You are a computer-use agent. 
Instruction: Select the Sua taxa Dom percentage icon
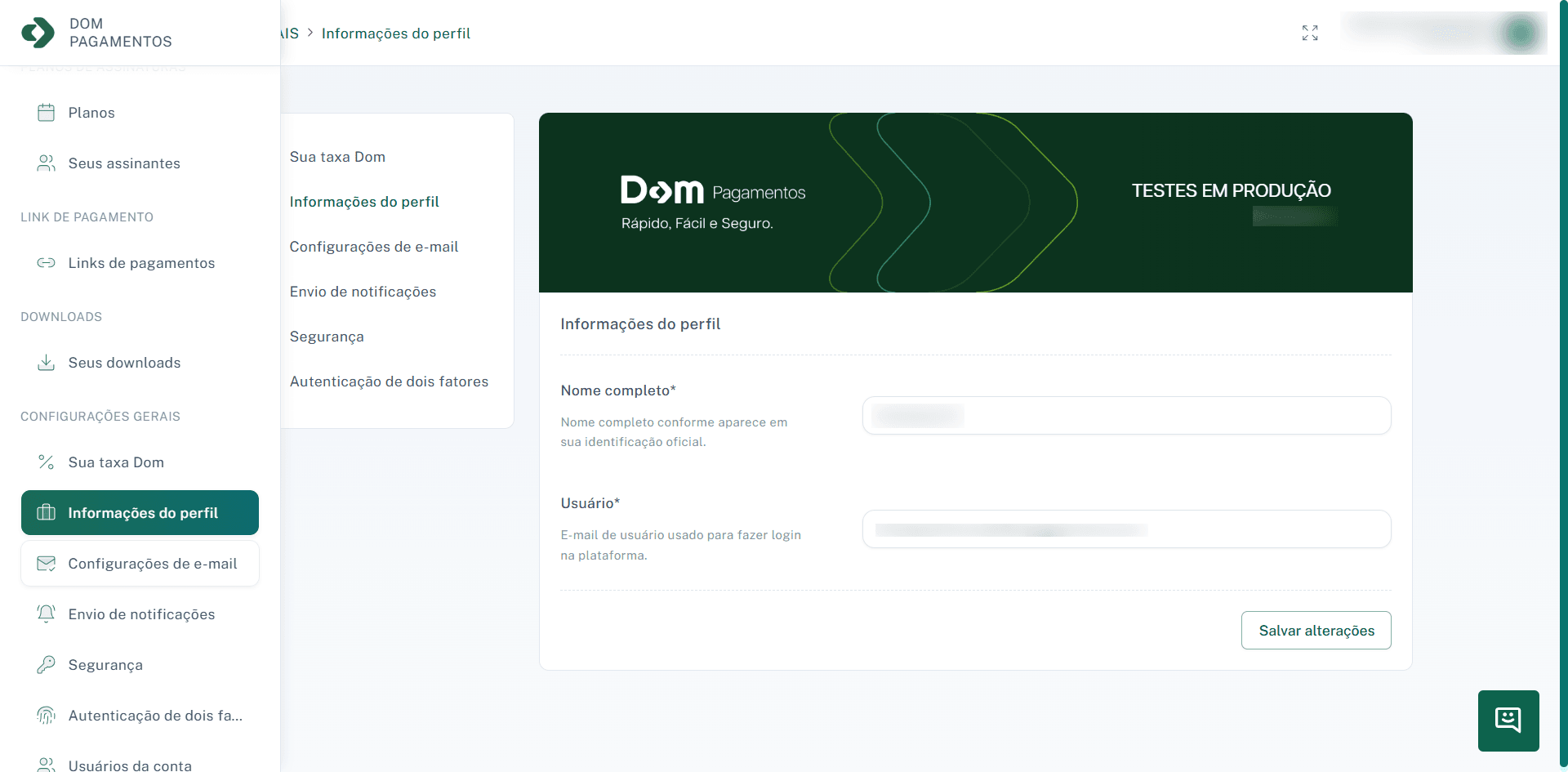pyautogui.click(x=47, y=462)
